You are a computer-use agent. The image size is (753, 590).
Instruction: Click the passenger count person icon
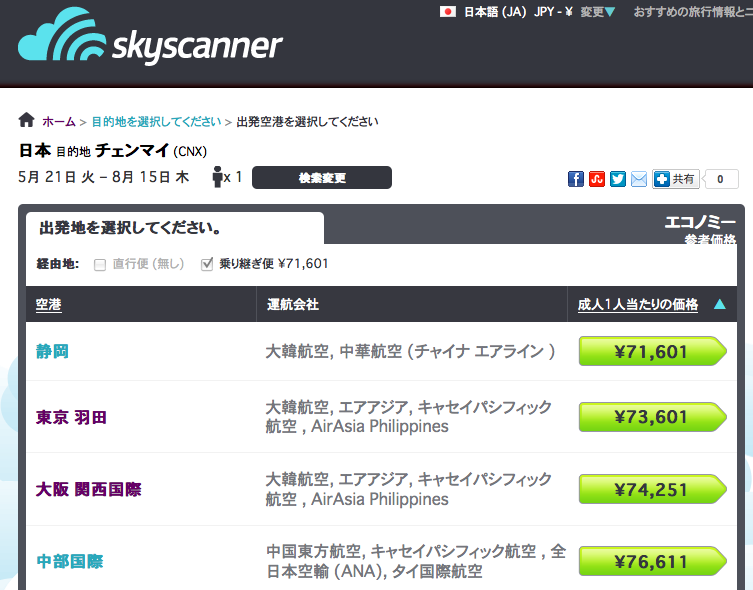(217, 177)
